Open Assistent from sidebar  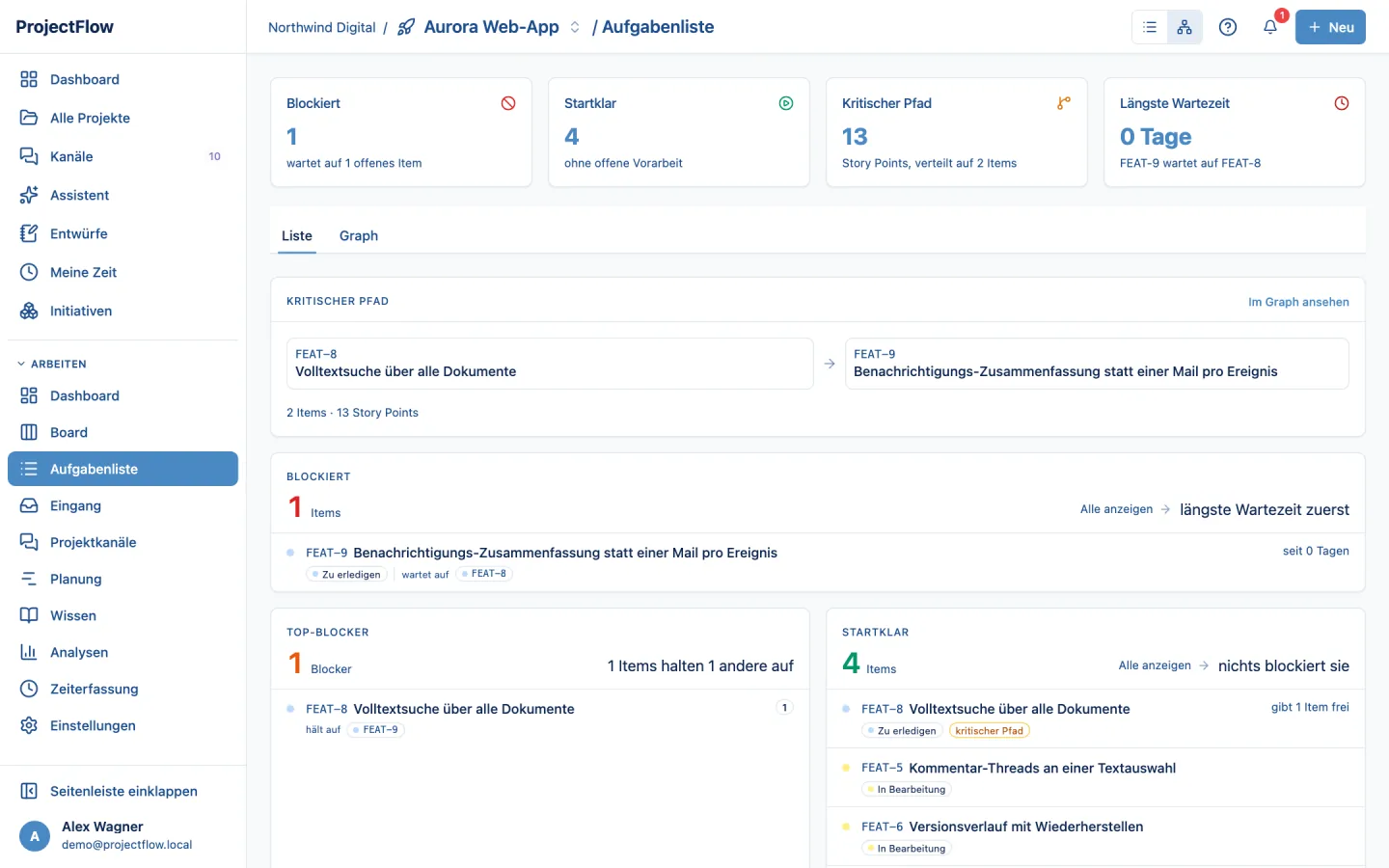pyautogui.click(x=123, y=195)
